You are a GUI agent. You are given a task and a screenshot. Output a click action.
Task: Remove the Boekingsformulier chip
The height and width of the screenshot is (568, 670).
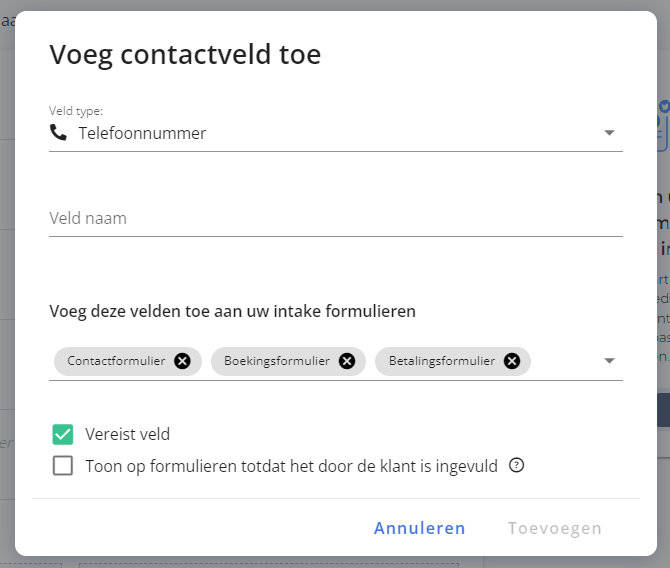click(x=347, y=361)
